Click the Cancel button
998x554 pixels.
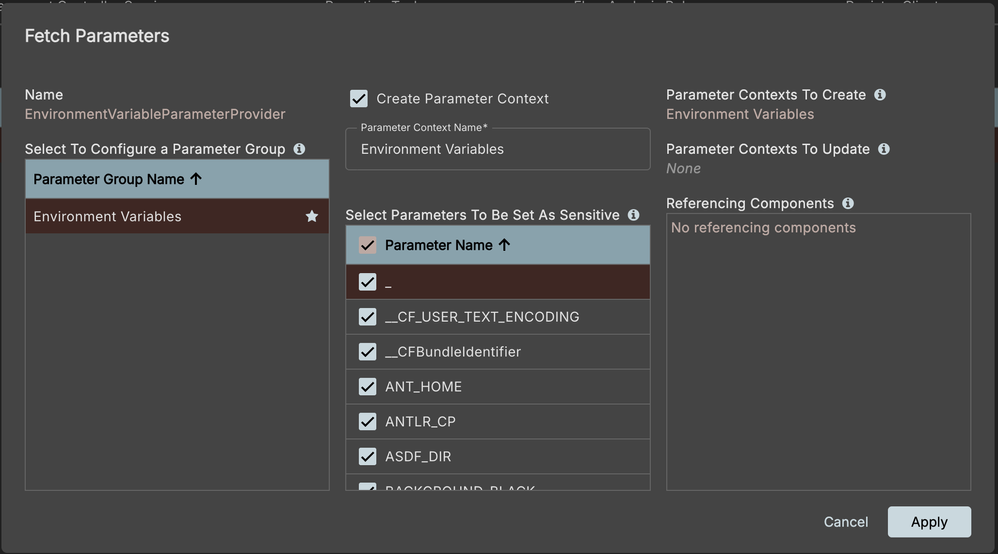pos(845,522)
